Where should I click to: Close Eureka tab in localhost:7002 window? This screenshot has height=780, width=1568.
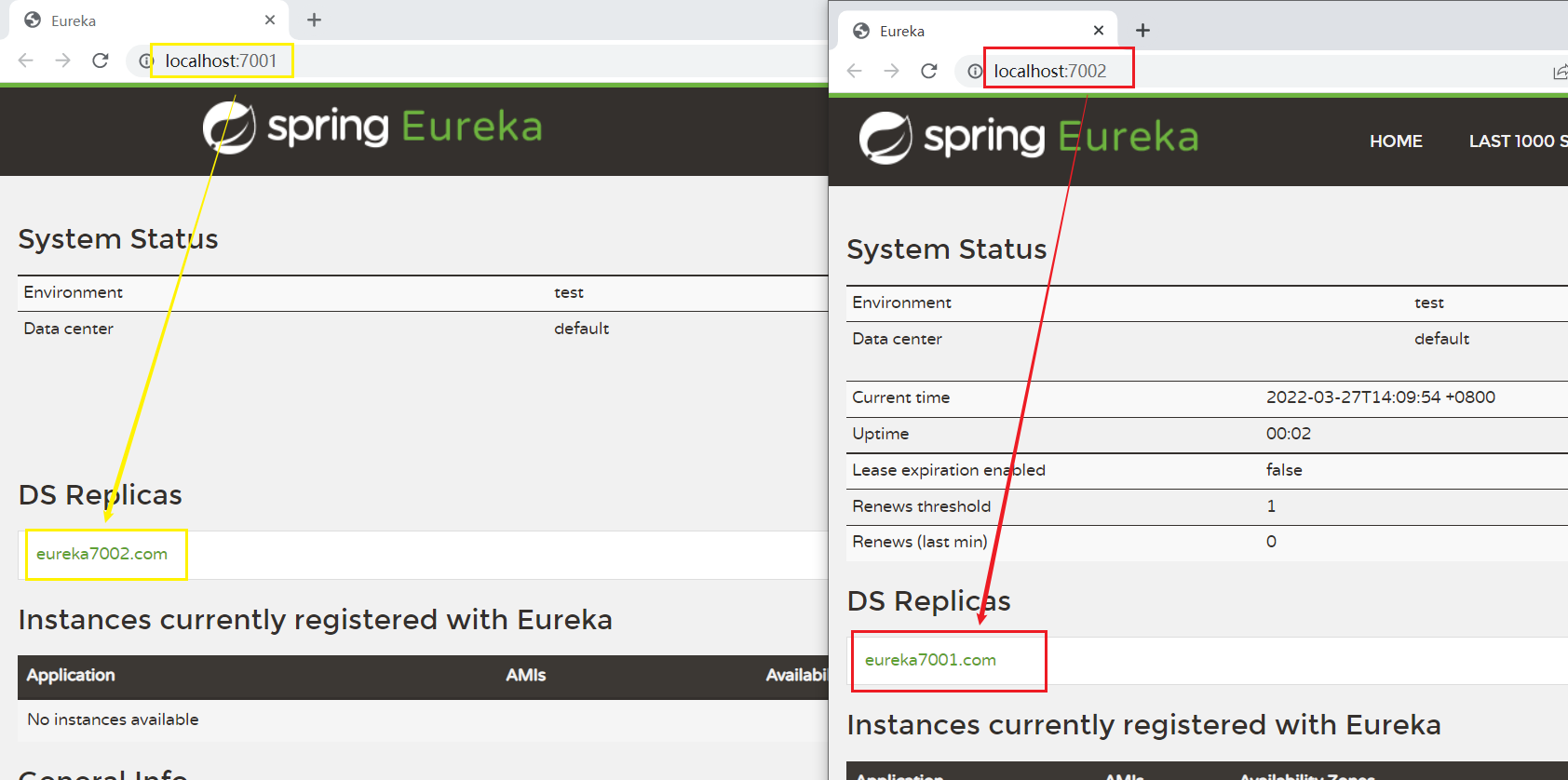tap(1099, 31)
